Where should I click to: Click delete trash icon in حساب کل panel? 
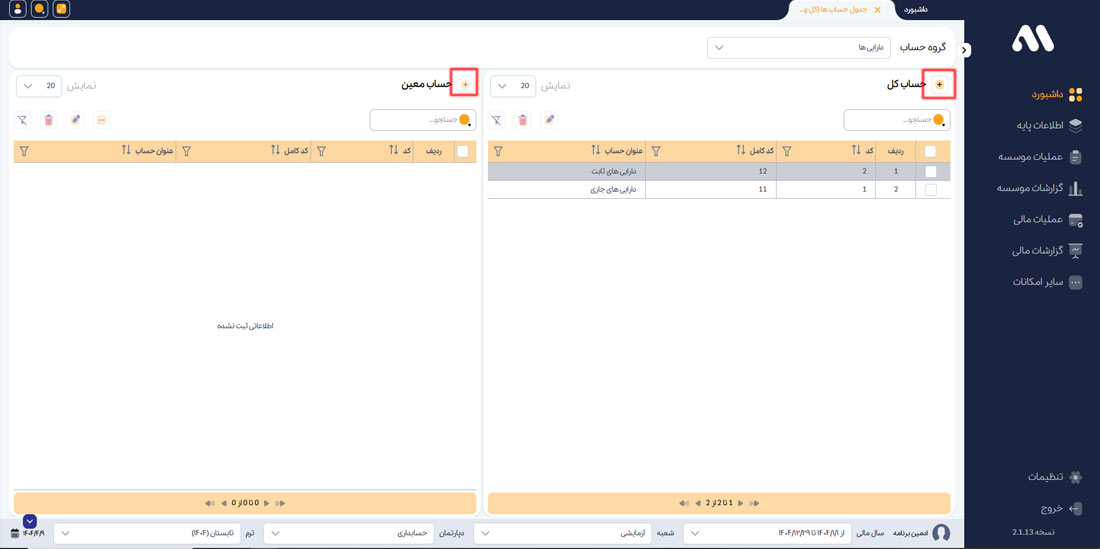tap(522, 120)
